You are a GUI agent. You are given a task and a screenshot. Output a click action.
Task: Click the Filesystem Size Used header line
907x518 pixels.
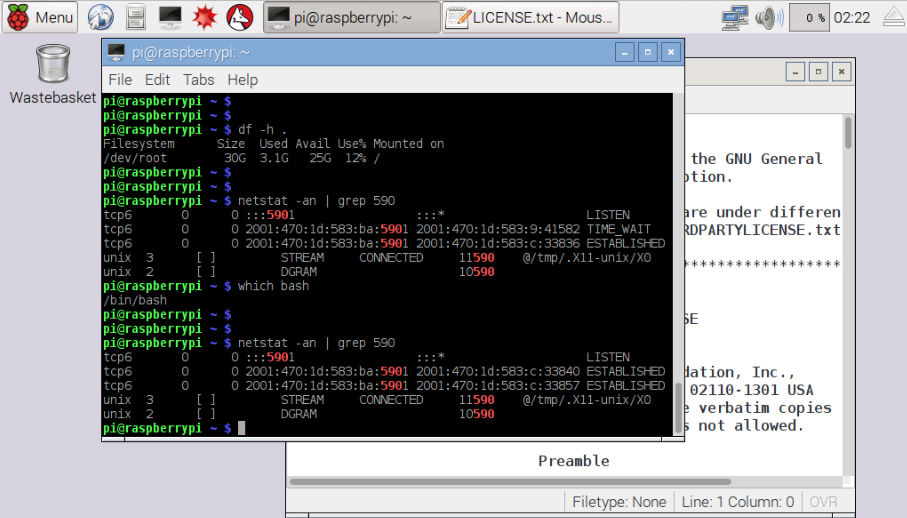(274, 144)
